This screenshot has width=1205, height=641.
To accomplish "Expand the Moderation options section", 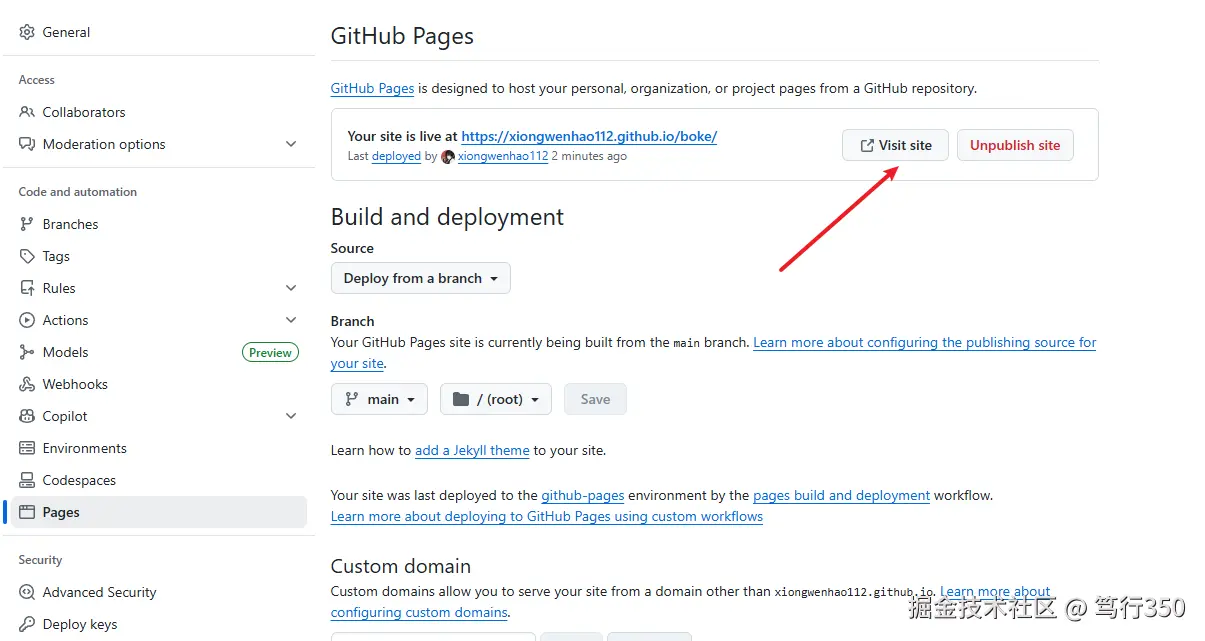I will click(291, 144).
